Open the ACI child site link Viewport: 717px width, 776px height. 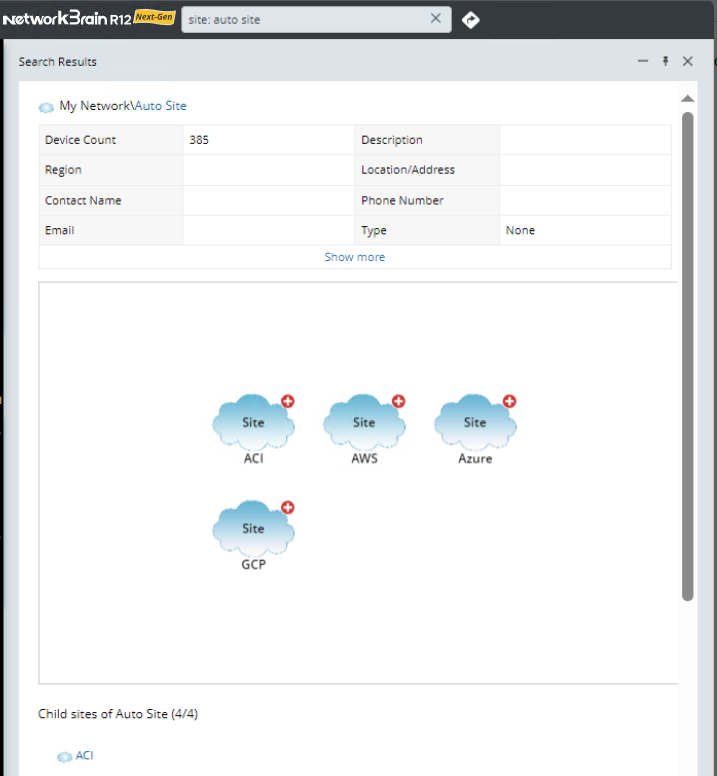[x=85, y=756]
